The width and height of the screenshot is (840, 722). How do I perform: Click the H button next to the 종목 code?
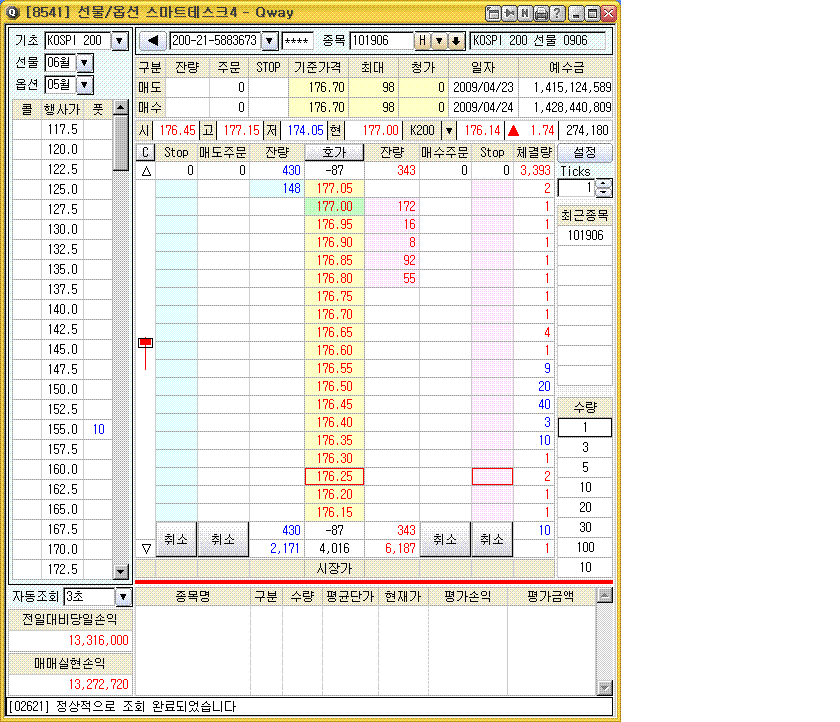point(423,41)
